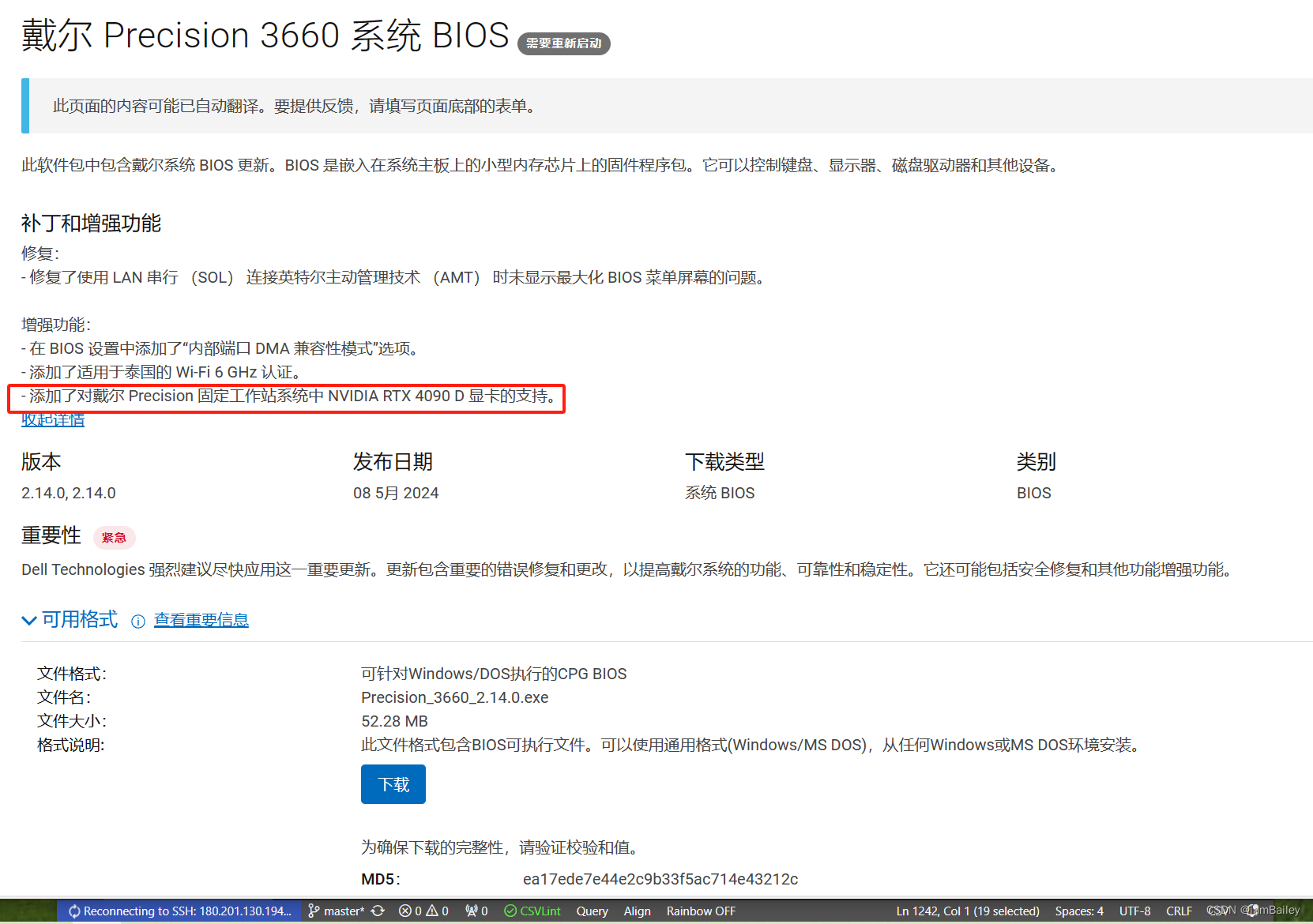
Task: Click the master* git branch indicator
Action: pos(337,911)
